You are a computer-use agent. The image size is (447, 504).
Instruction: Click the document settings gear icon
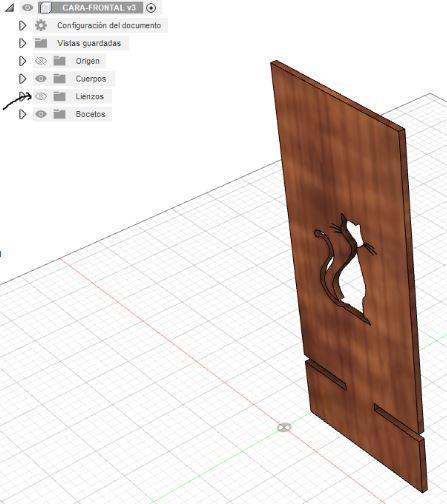pos(41,25)
